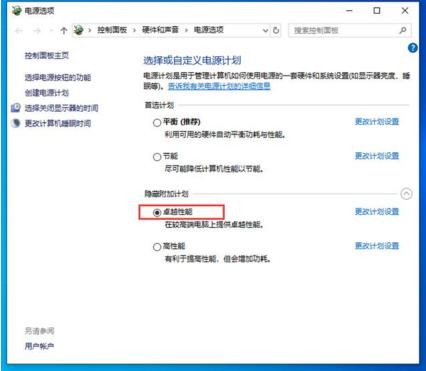Change plan settings for 节能 plan
This screenshot has height=371, width=426.
[377, 156]
